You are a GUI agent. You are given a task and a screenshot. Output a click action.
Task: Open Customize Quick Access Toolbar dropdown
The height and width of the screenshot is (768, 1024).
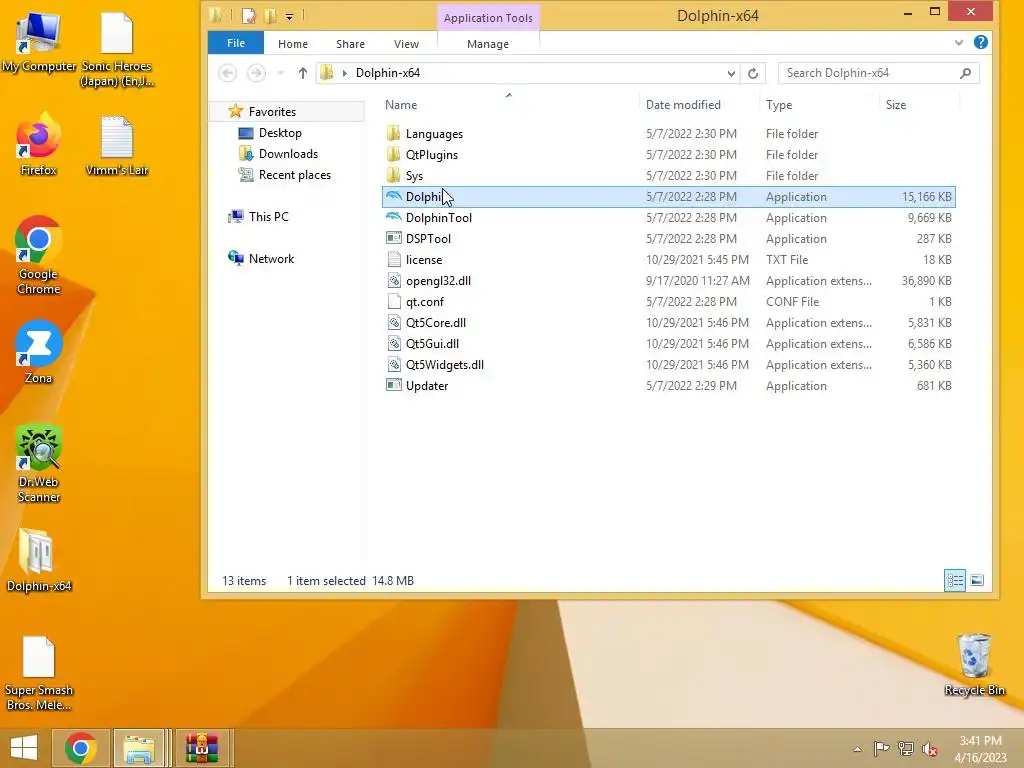[x=289, y=16]
